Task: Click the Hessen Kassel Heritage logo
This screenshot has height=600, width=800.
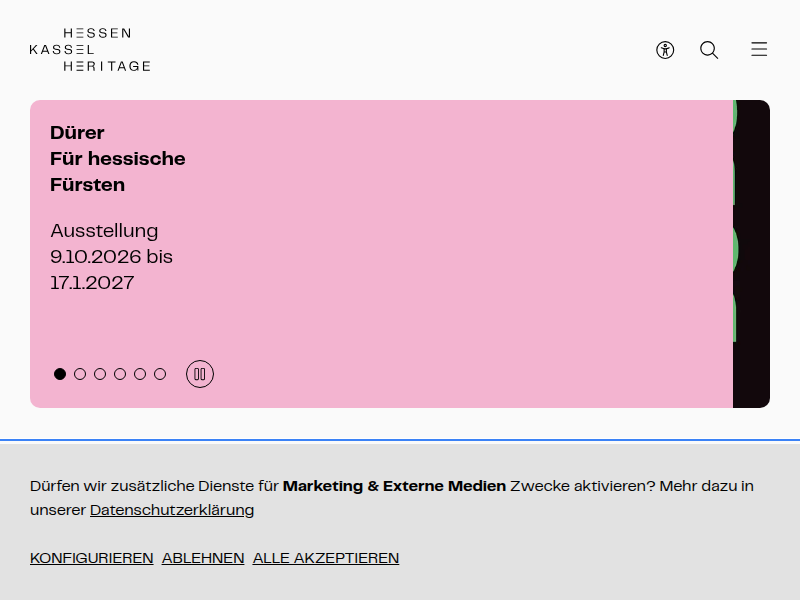Action: pyautogui.click(x=90, y=49)
